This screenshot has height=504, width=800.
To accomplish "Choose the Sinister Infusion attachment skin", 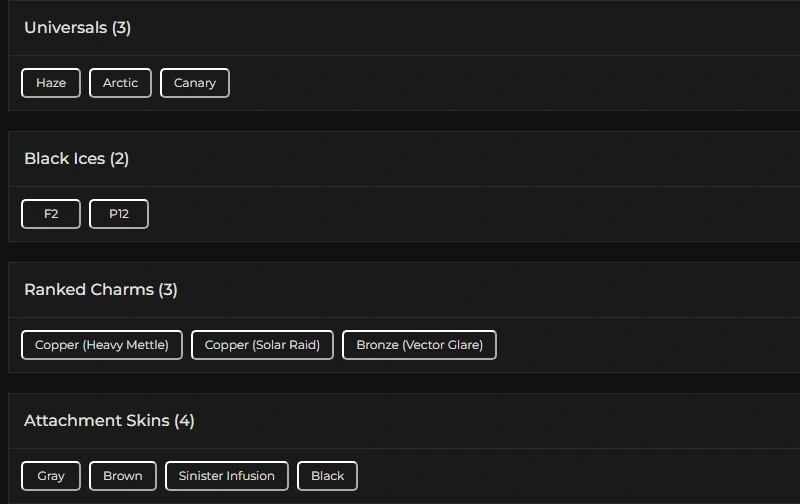I will point(227,476).
